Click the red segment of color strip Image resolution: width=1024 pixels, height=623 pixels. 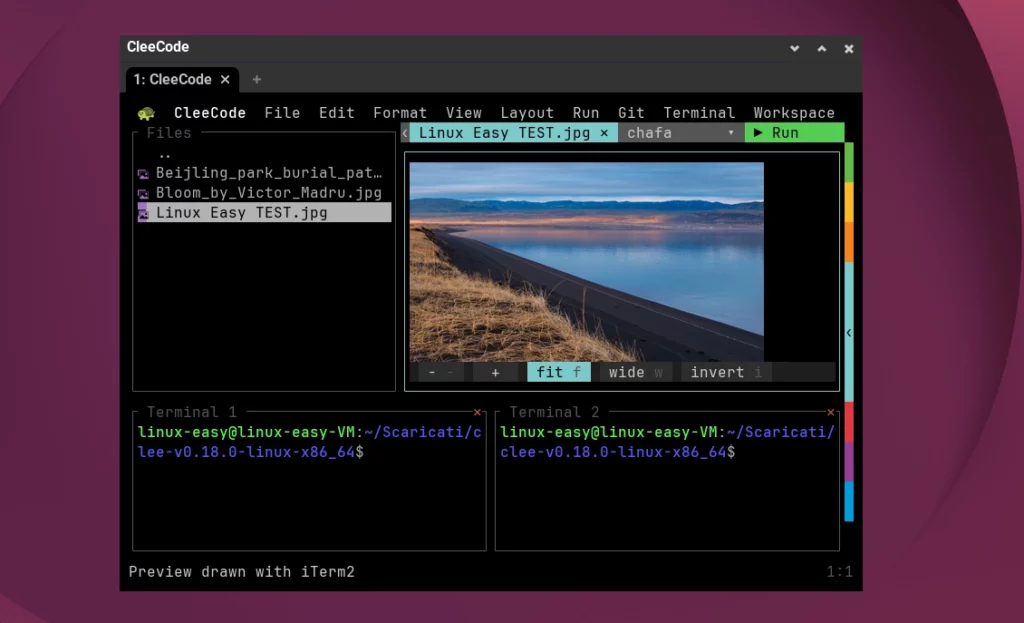pyautogui.click(x=849, y=422)
